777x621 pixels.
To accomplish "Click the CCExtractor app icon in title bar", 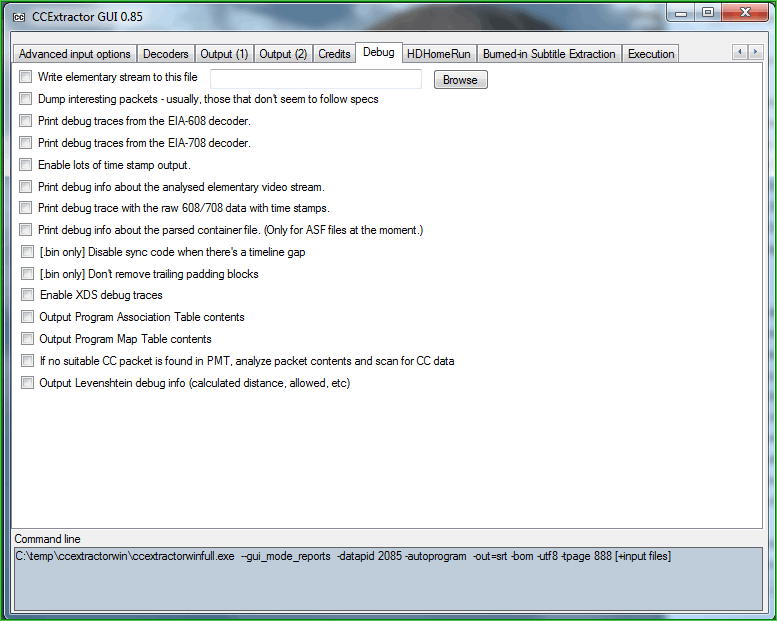I will [18, 15].
